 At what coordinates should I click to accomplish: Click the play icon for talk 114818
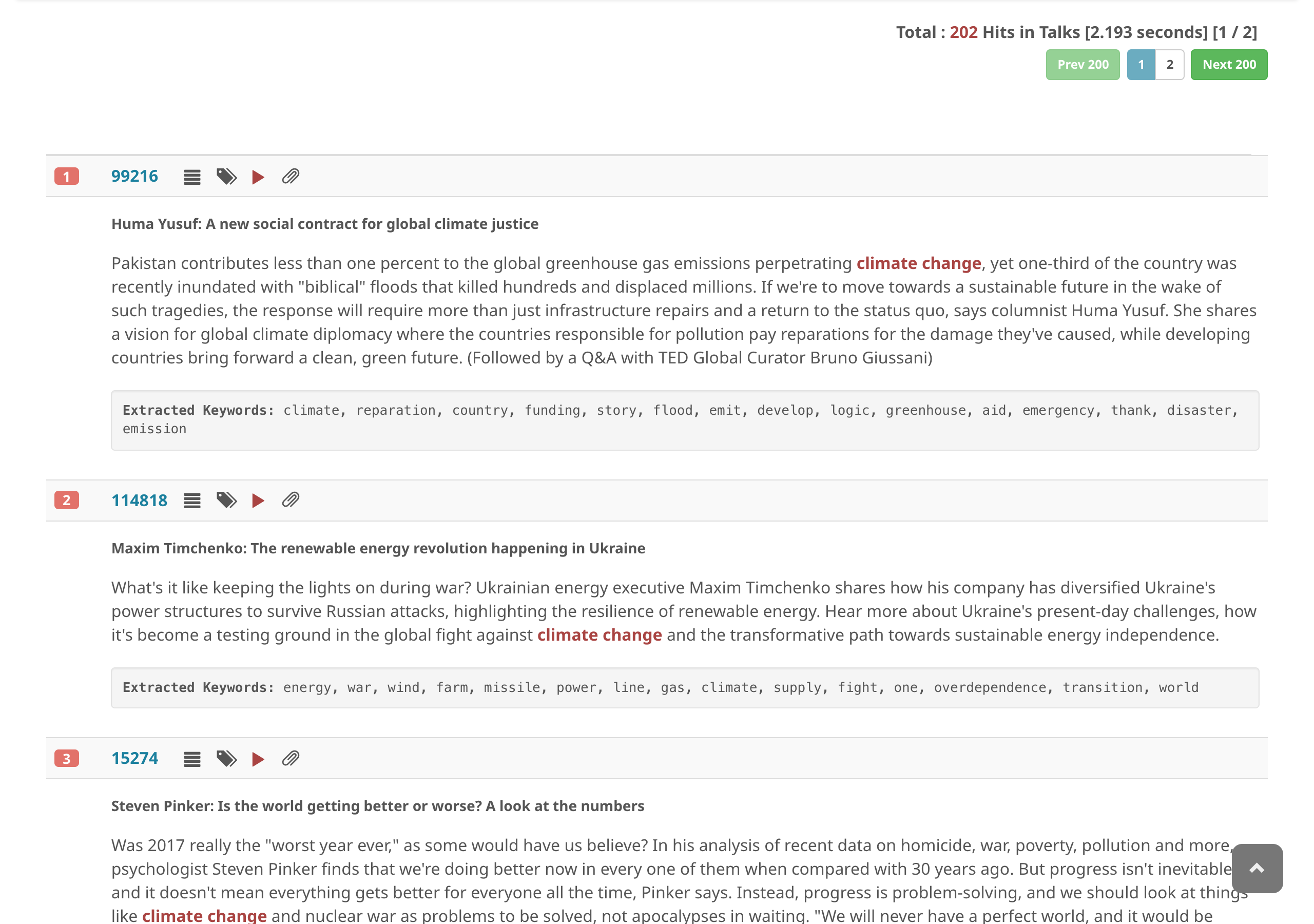[x=258, y=501]
